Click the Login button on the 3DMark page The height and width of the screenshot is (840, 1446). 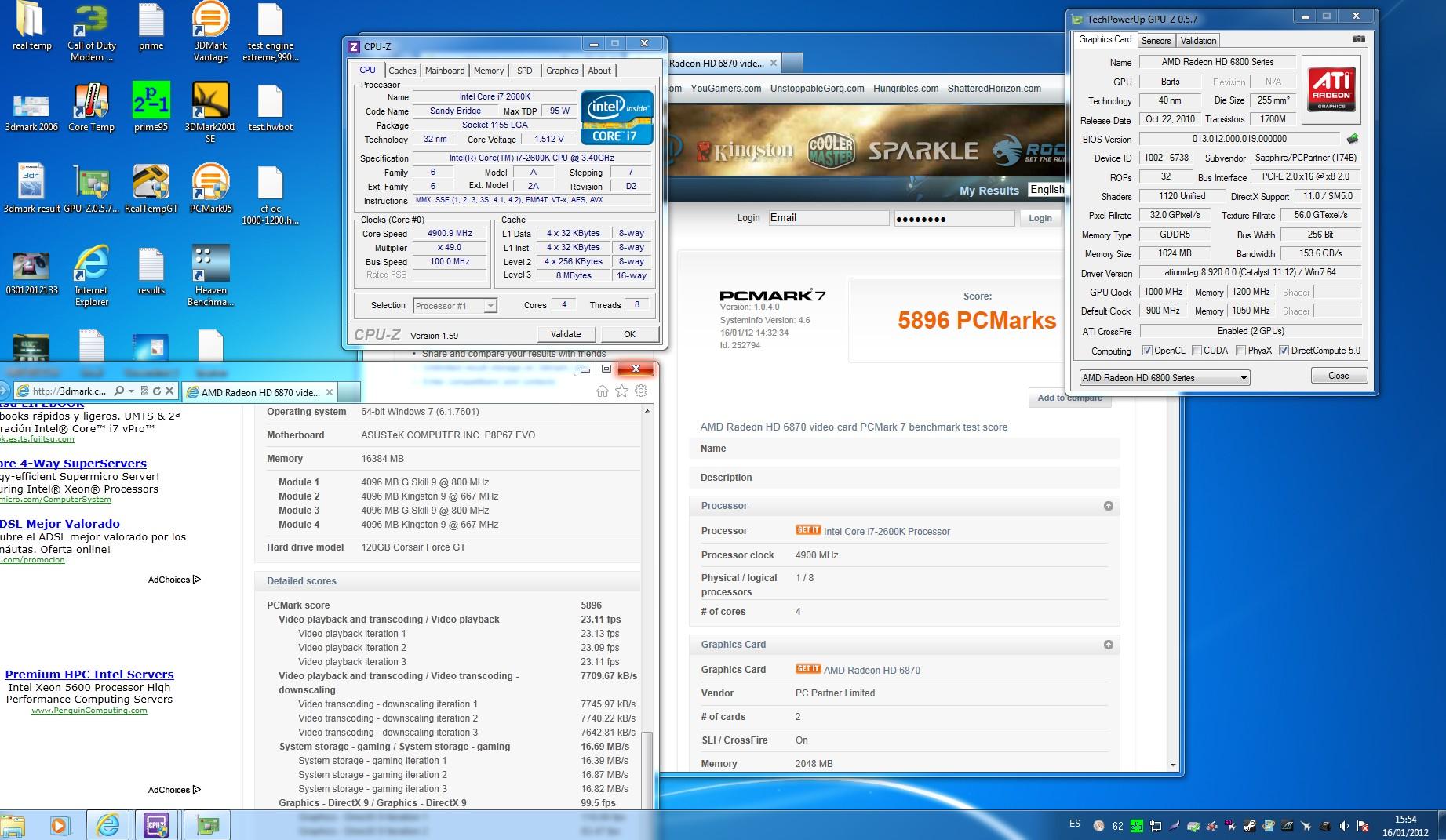click(1040, 218)
